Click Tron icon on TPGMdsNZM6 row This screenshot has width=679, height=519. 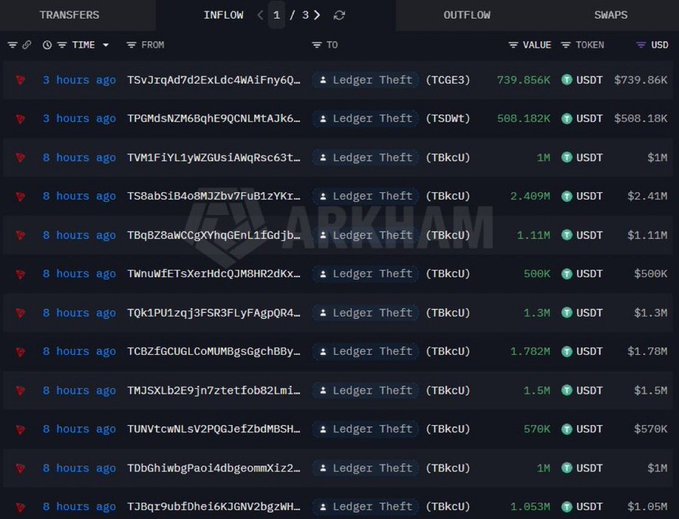[x=20, y=119]
